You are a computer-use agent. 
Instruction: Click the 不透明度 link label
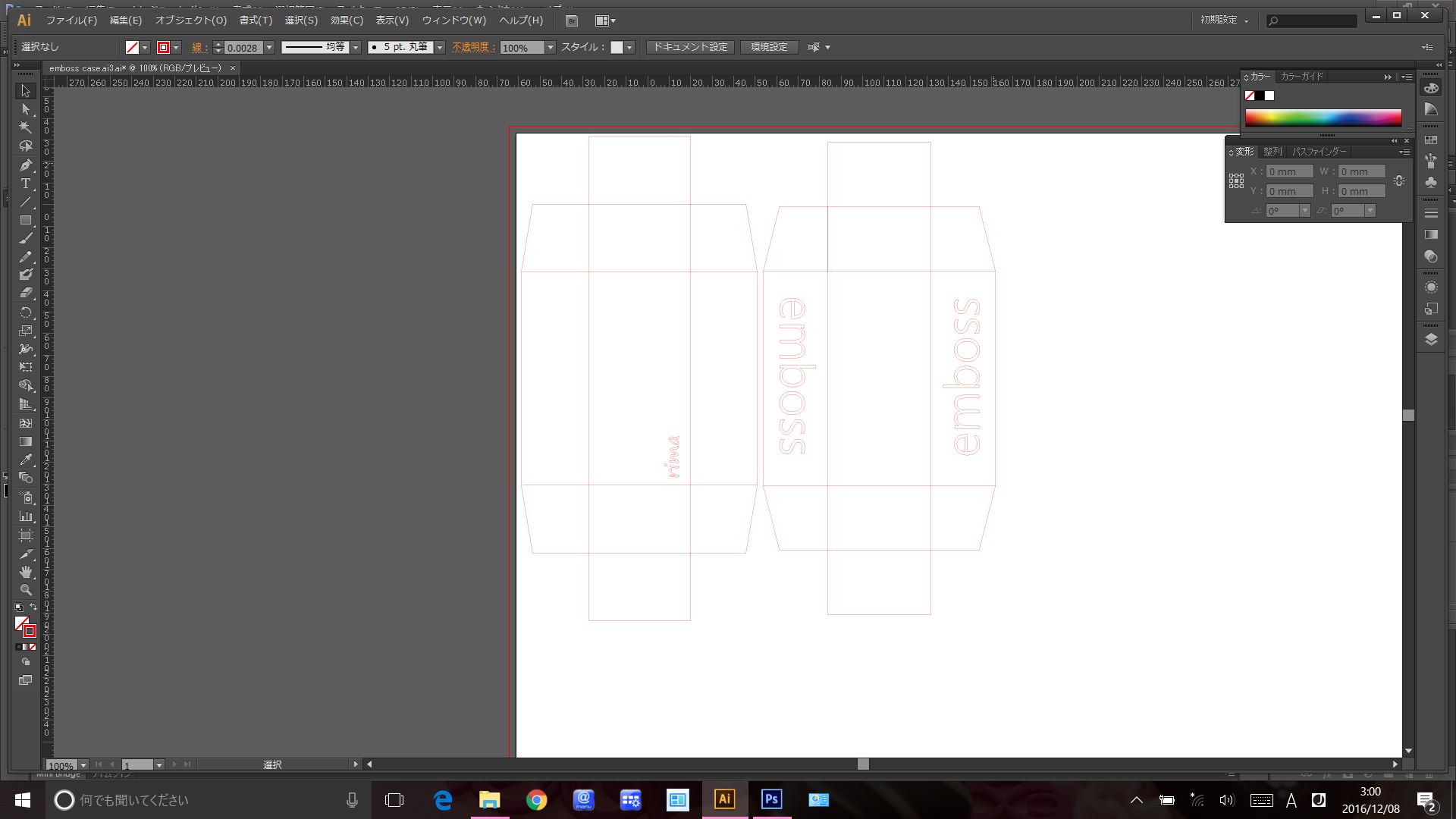pyautogui.click(x=473, y=47)
